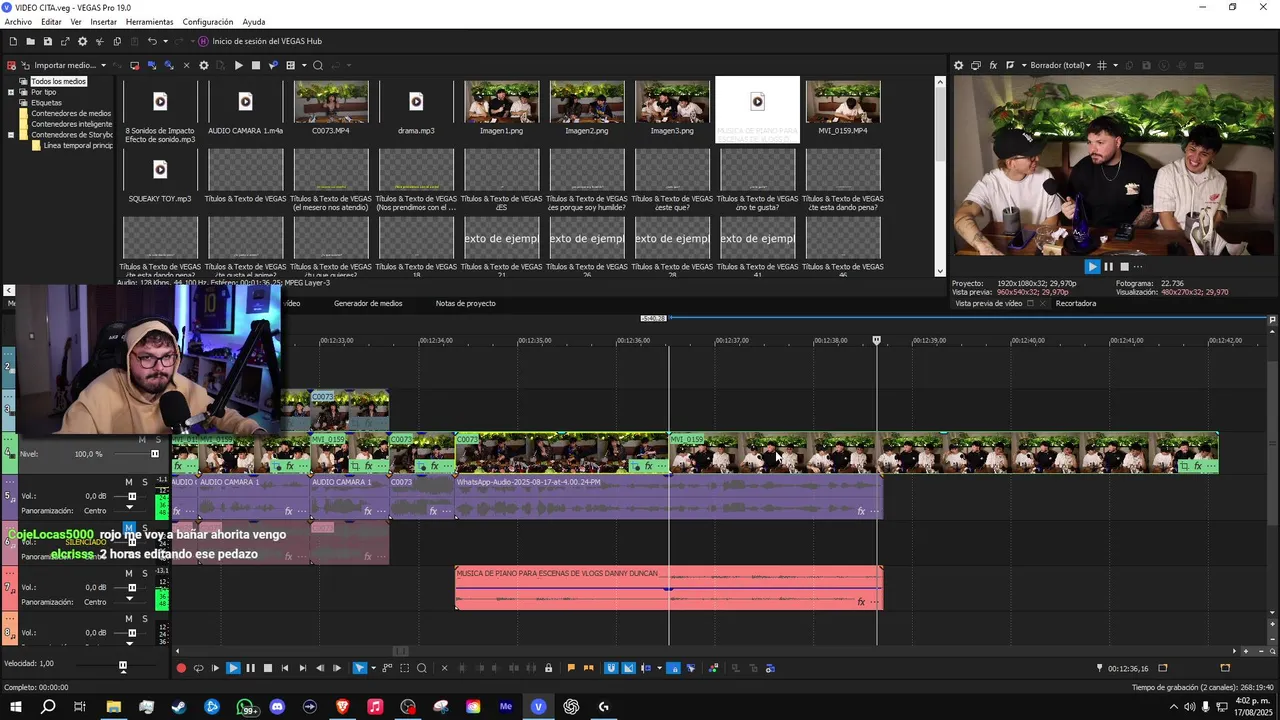Open video preview settings gear icon

(x=958, y=65)
